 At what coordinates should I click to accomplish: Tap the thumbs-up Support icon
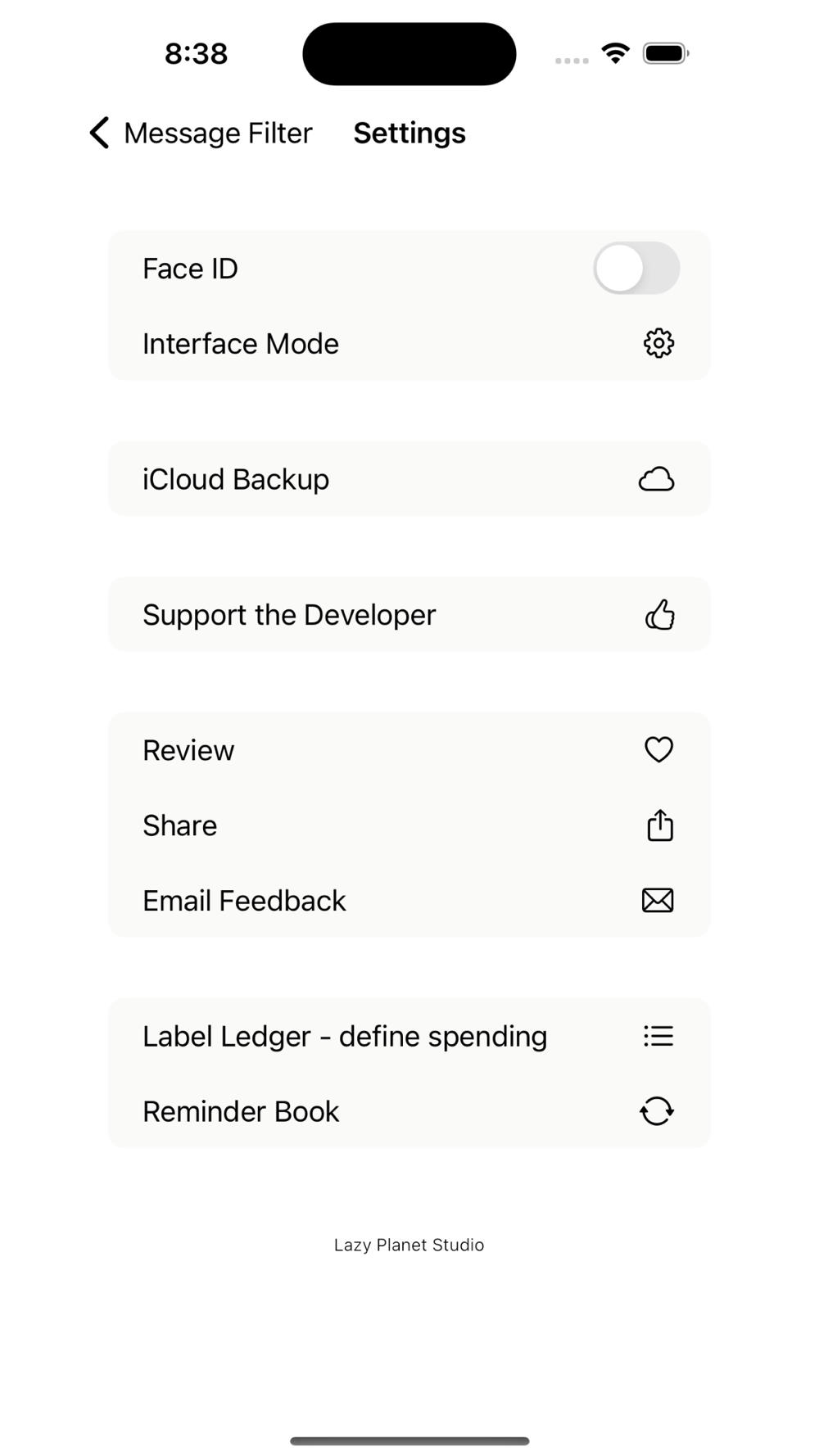pos(659,614)
